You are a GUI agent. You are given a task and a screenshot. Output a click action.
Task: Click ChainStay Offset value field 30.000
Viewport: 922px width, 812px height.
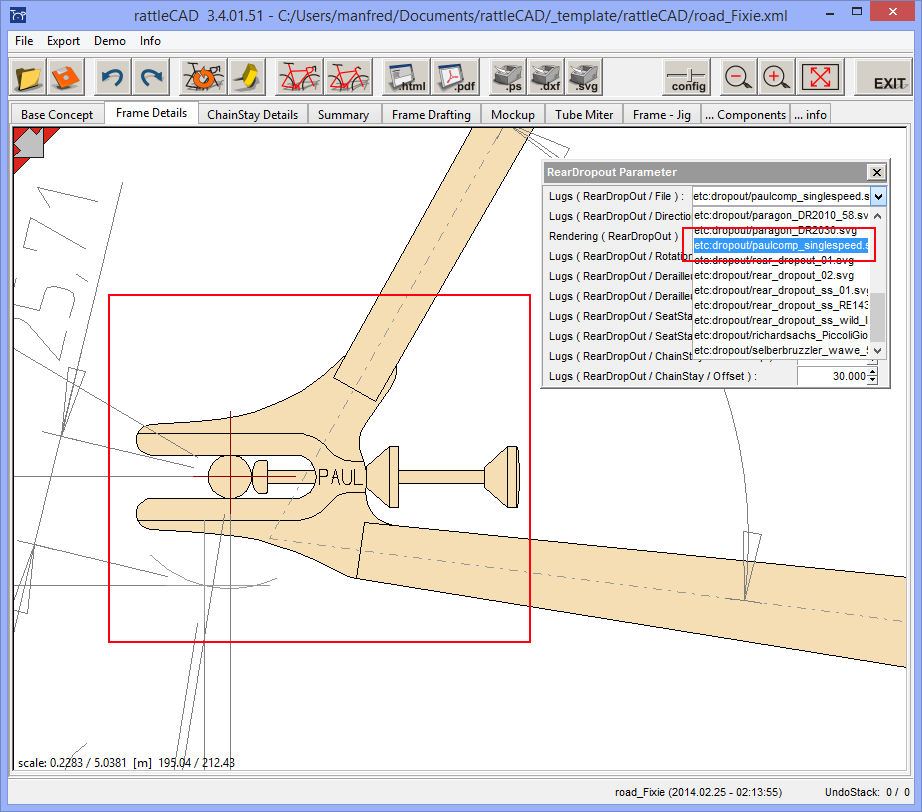[832, 376]
